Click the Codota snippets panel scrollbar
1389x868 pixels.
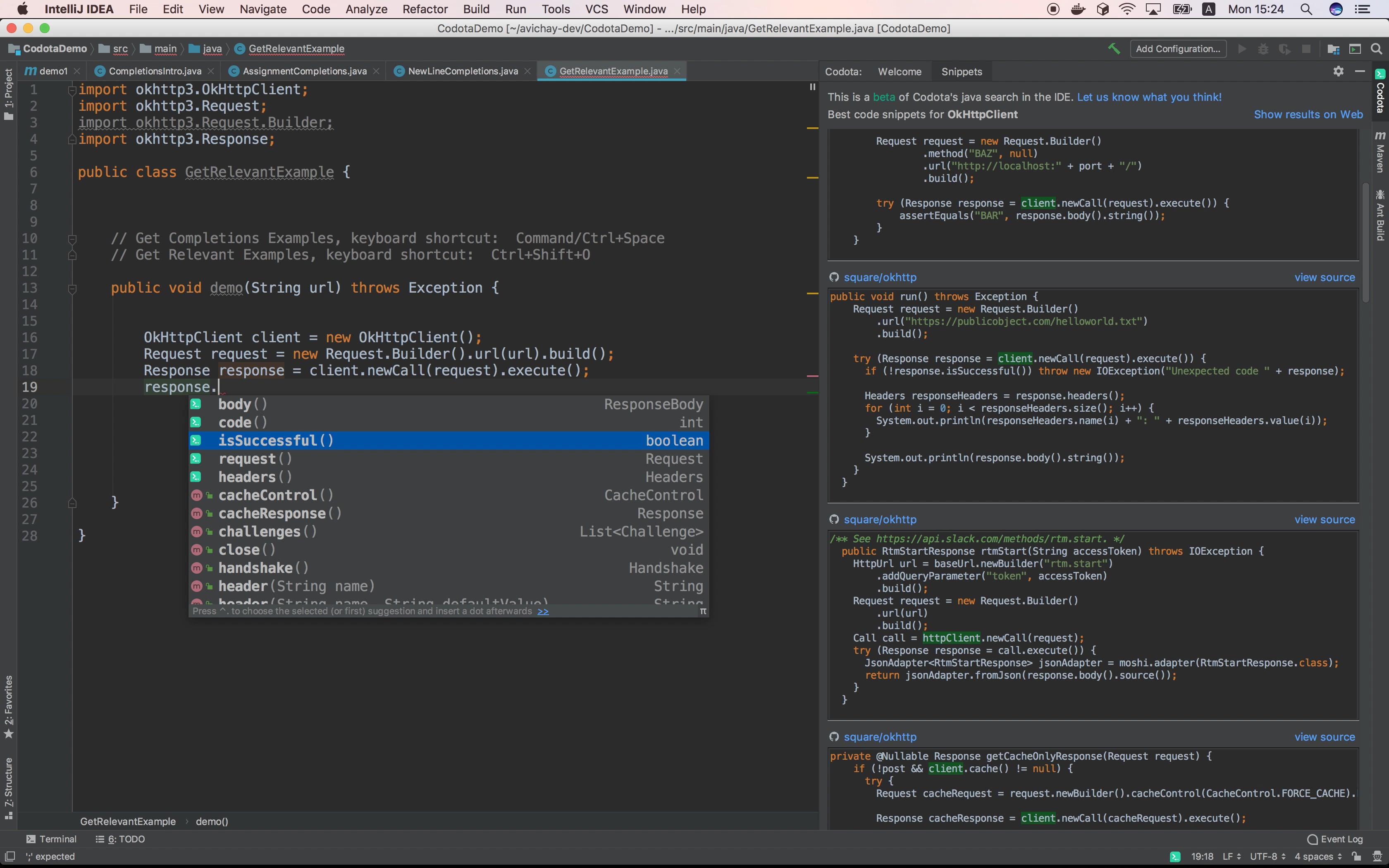tap(1365, 242)
